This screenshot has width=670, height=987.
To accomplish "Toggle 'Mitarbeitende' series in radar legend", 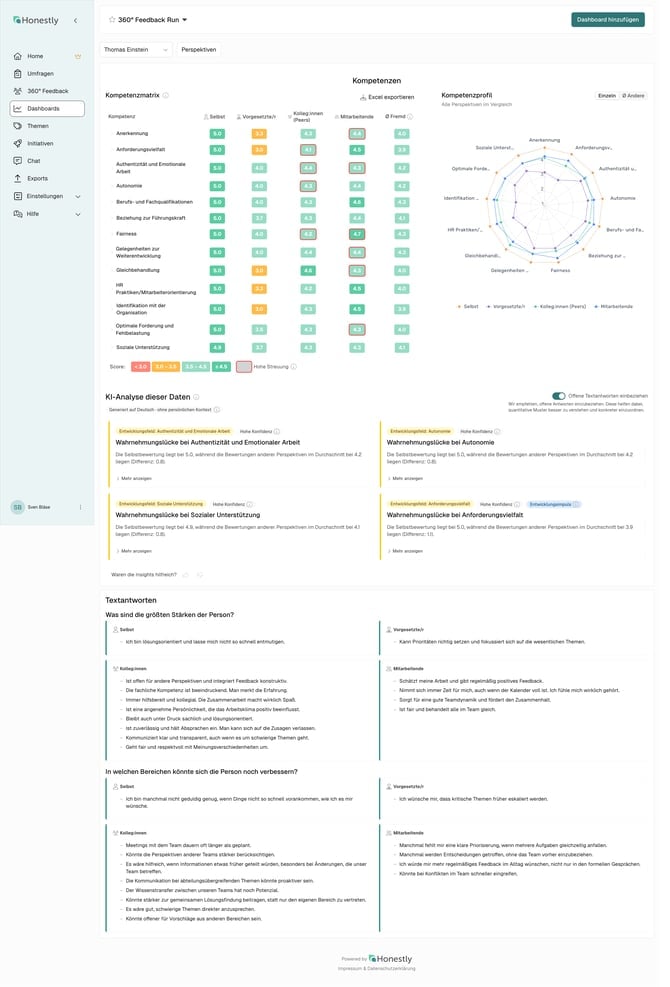I will 614,307.
